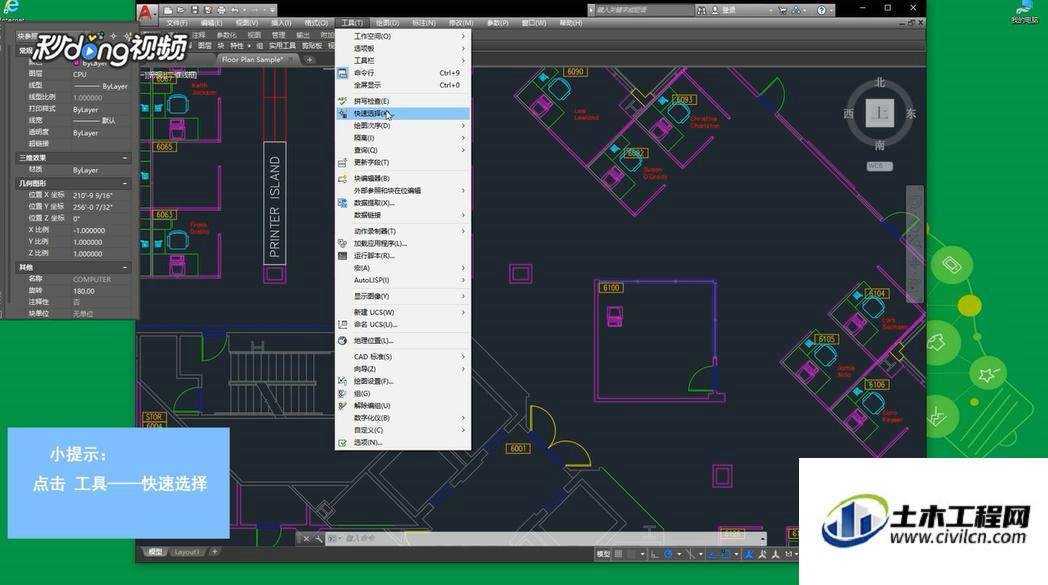The width and height of the screenshot is (1048, 585).
Task: Choose 解除编组(U) ungroup entry
Action: pos(403,406)
